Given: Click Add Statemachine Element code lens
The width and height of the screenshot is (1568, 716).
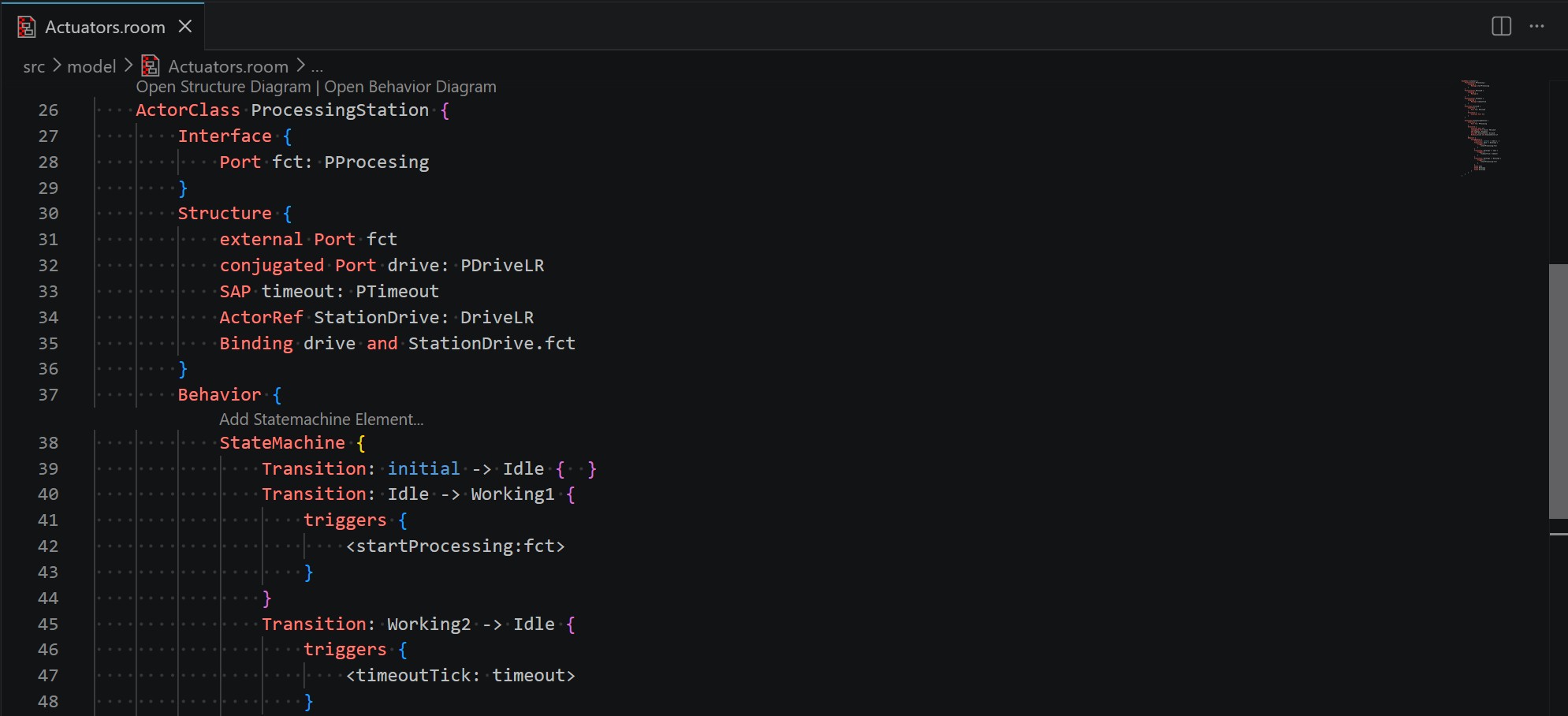Looking at the screenshot, I should click(321, 420).
